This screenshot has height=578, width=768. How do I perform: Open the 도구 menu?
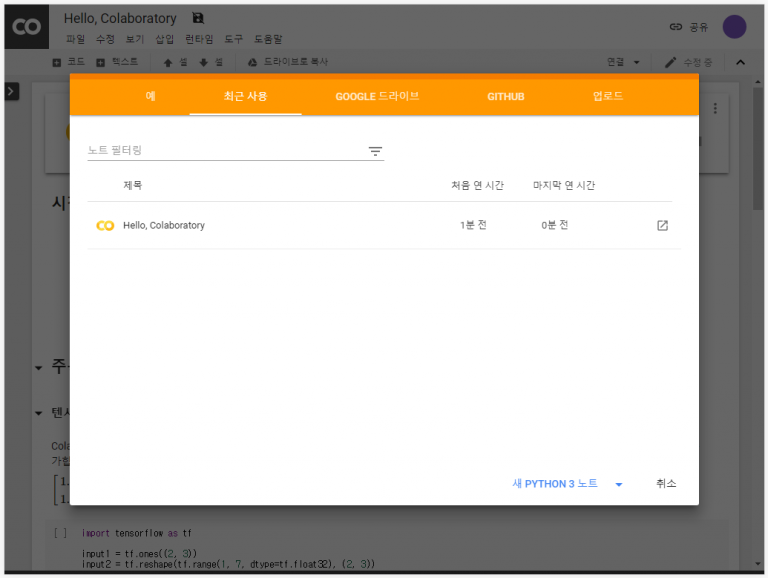point(234,39)
